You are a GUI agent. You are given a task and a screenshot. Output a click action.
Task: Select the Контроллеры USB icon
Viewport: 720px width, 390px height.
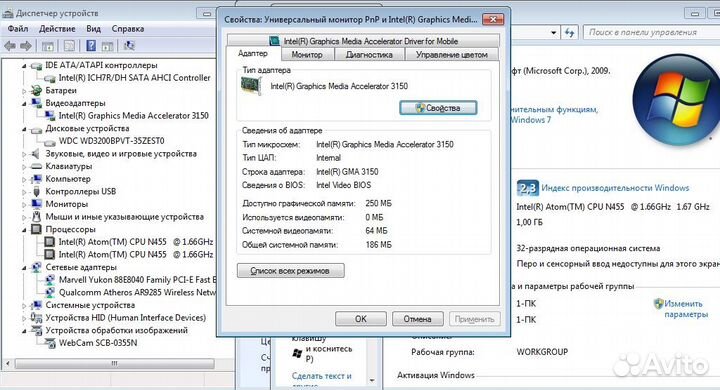click(x=36, y=192)
